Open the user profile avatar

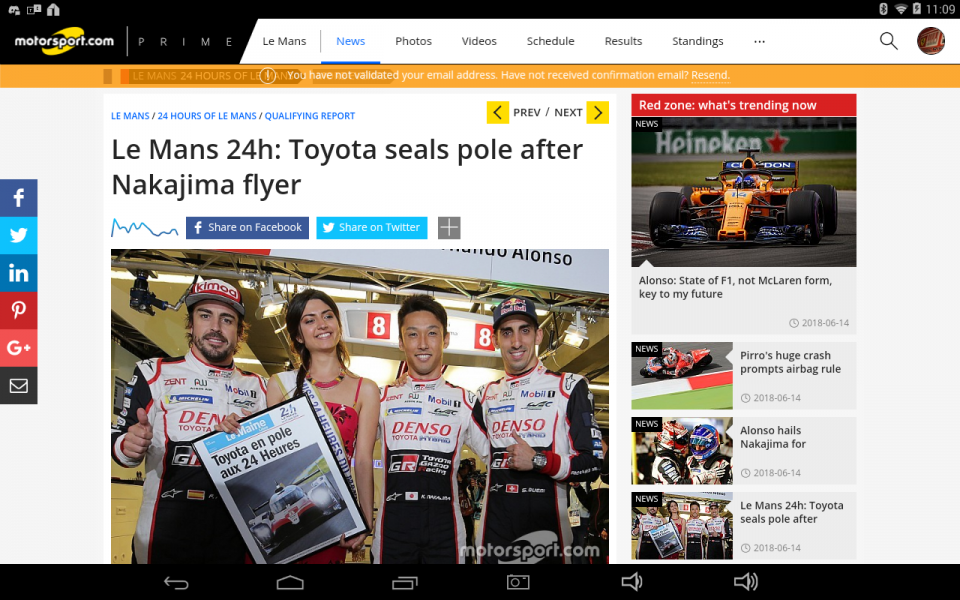[931, 41]
